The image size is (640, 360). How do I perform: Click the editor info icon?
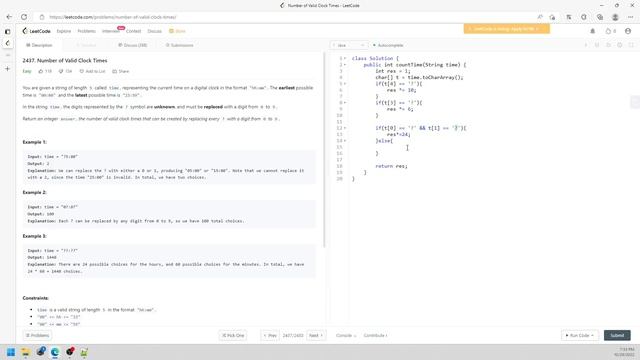pos(585,45)
